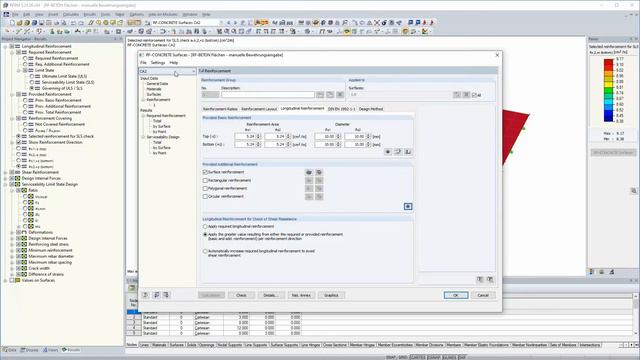Click the select surfaces icon beside Surfaces field
This screenshot has width=640, height=360.
click(x=457, y=95)
